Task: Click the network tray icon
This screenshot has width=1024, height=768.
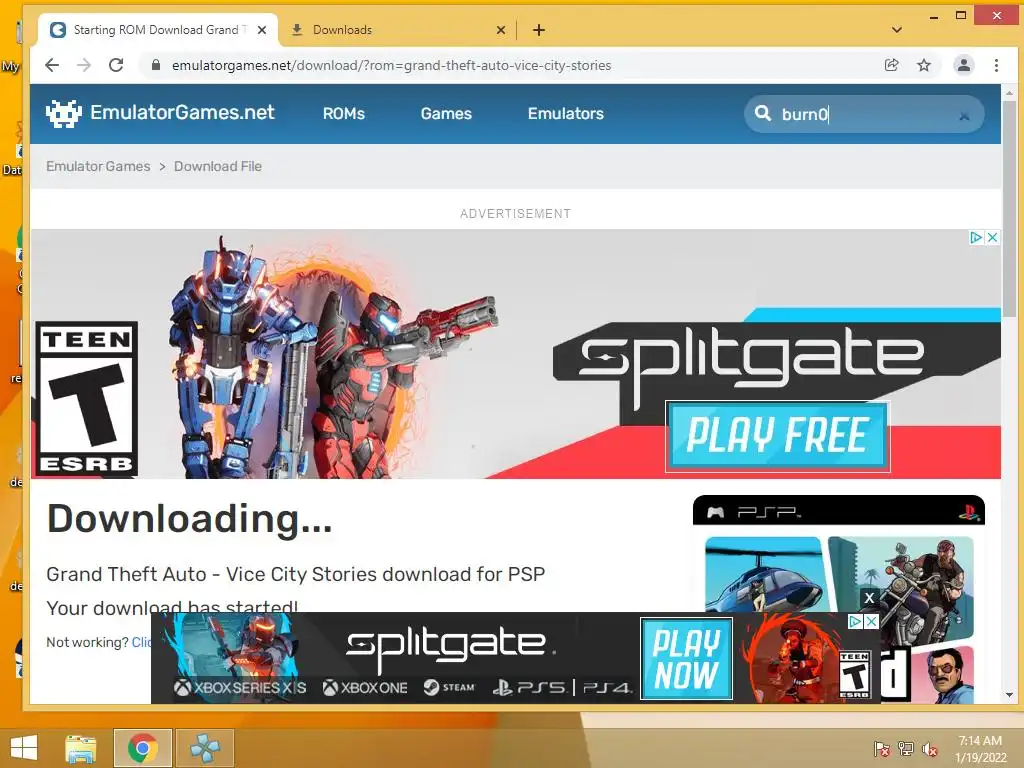Action: click(906, 748)
